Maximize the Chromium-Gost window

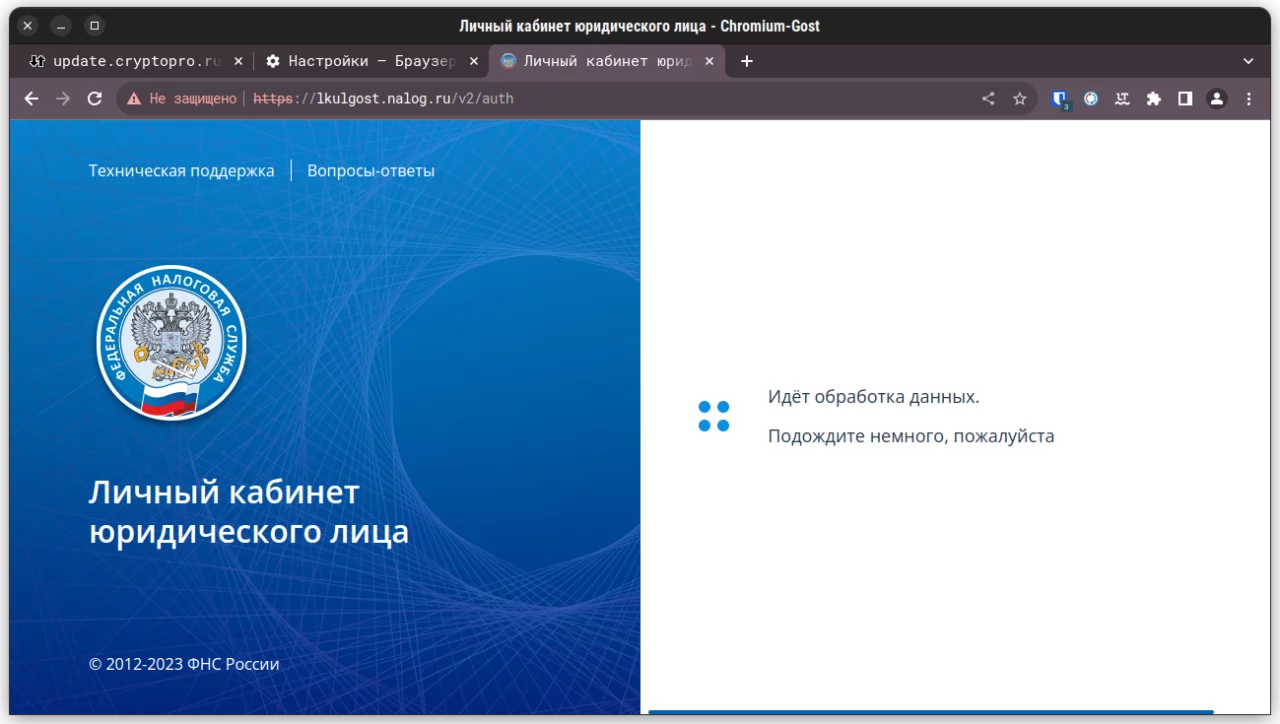(x=94, y=26)
